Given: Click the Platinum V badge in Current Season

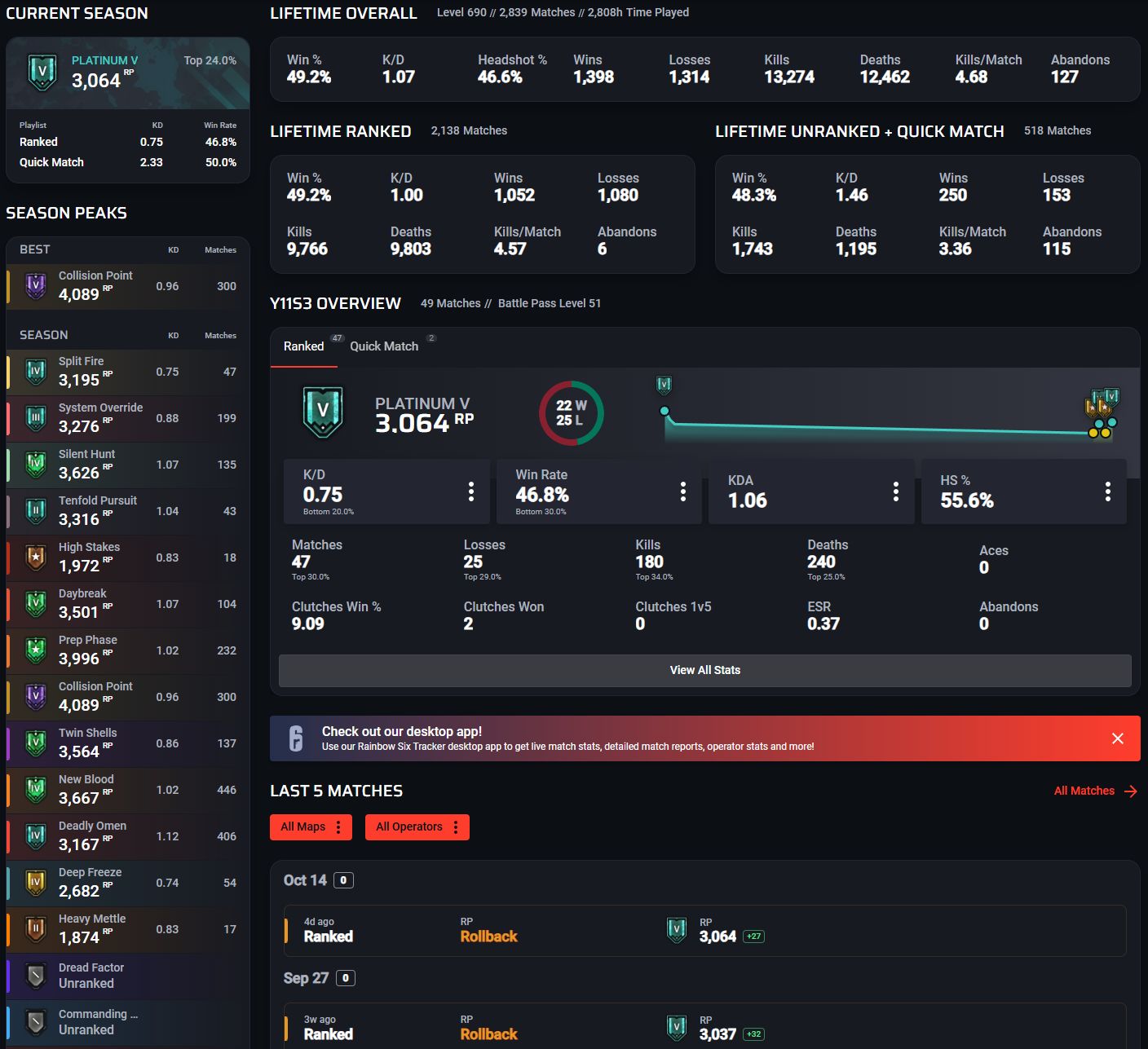Looking at the screenshot, I should point(42,73).
